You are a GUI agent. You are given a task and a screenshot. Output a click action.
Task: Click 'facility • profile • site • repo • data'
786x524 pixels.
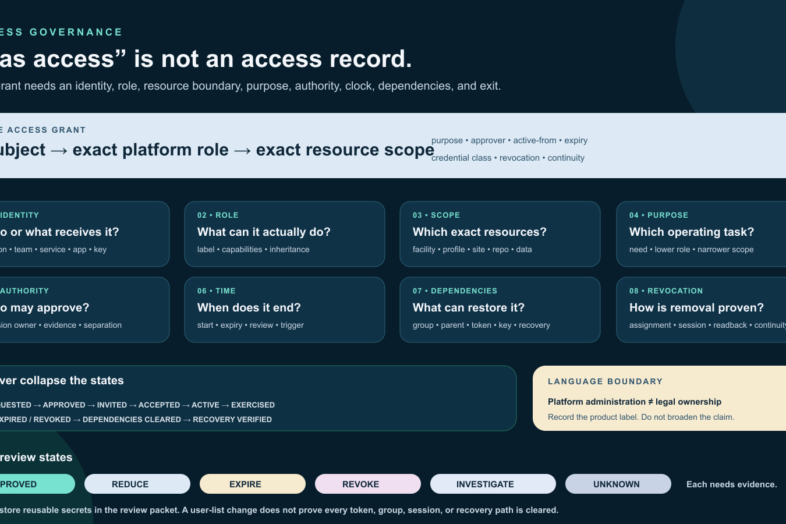(472, 249)
